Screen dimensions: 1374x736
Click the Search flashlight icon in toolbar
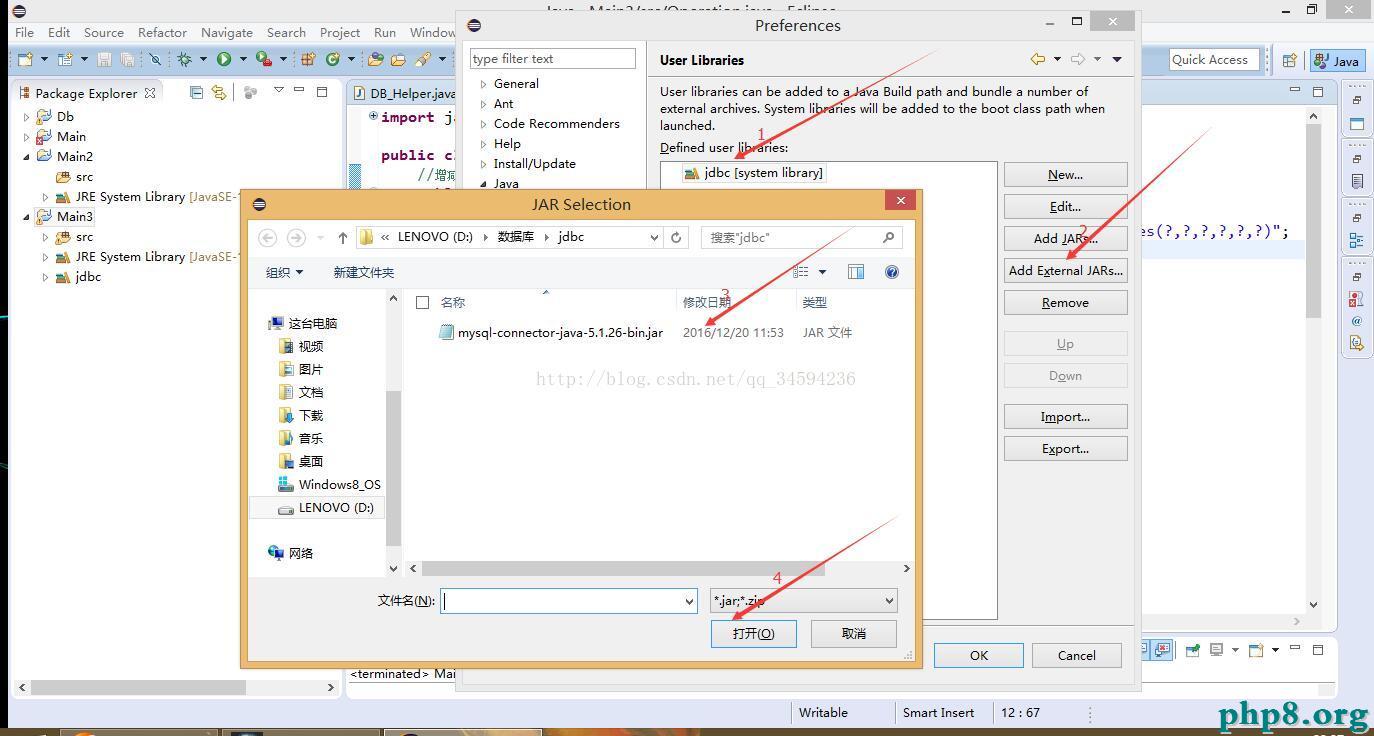tap(423, 60)
